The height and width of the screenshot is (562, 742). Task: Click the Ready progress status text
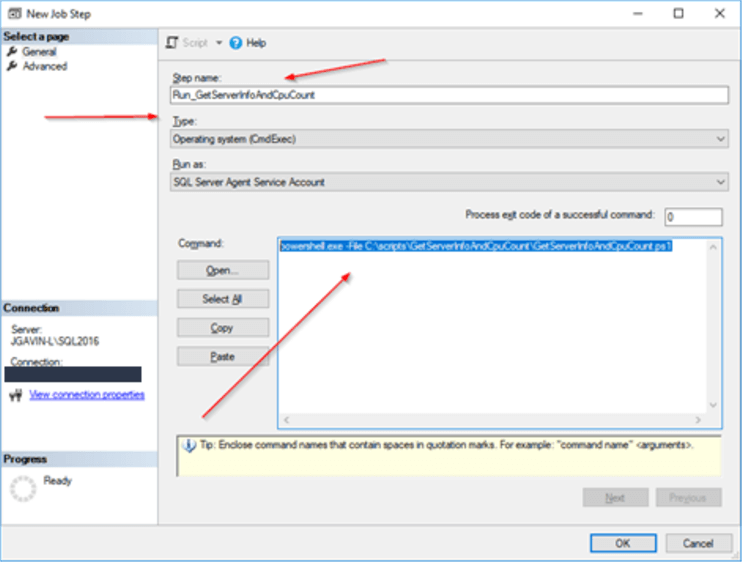coord(58,481)
